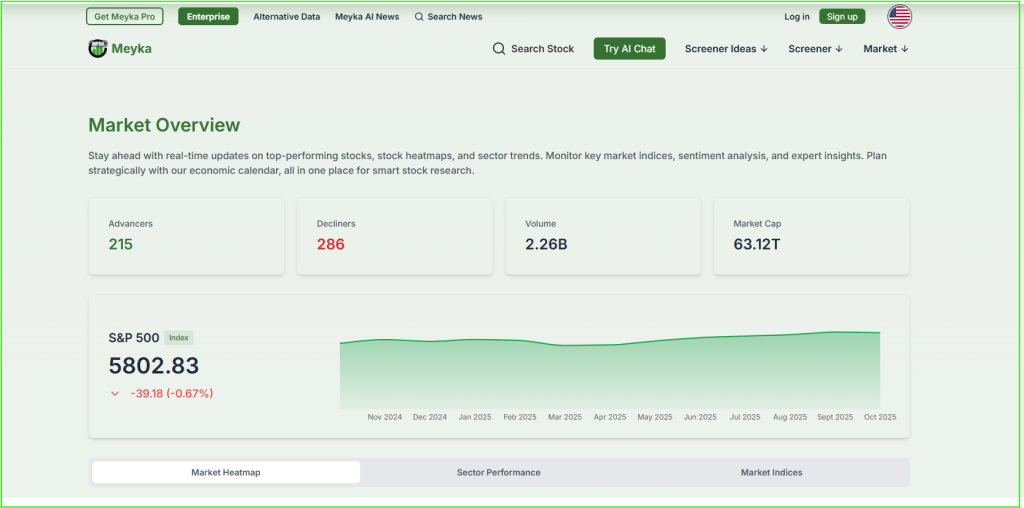Click the Search News magnifier icon

pyautogui.click(x=419, y=17)
